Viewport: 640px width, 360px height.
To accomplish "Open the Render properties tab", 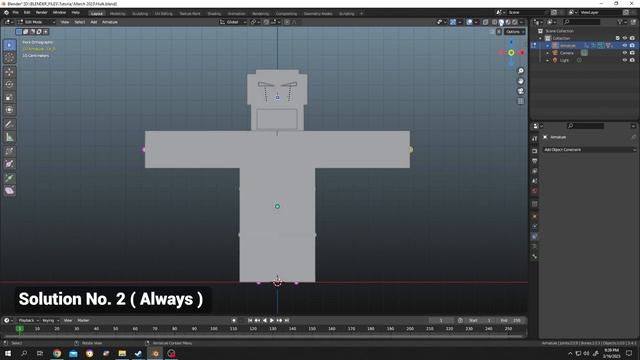I will tap(535, 151).
